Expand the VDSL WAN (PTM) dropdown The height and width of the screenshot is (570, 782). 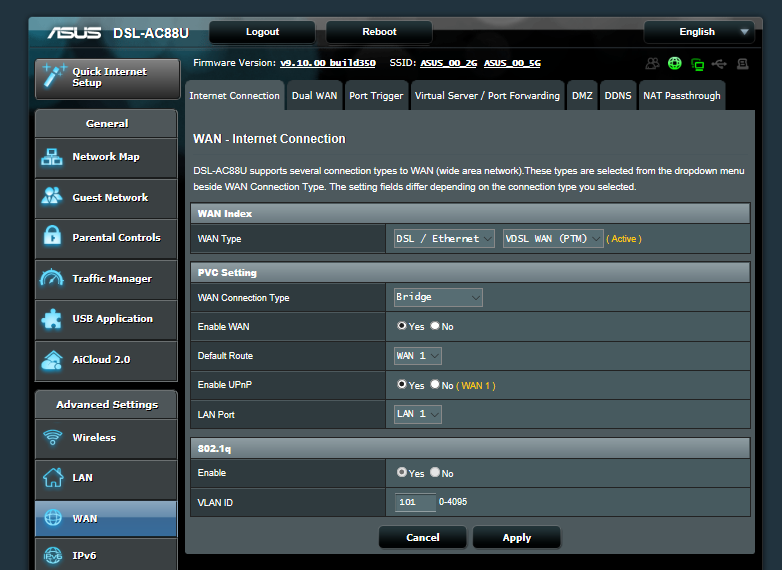pos(553,239)
